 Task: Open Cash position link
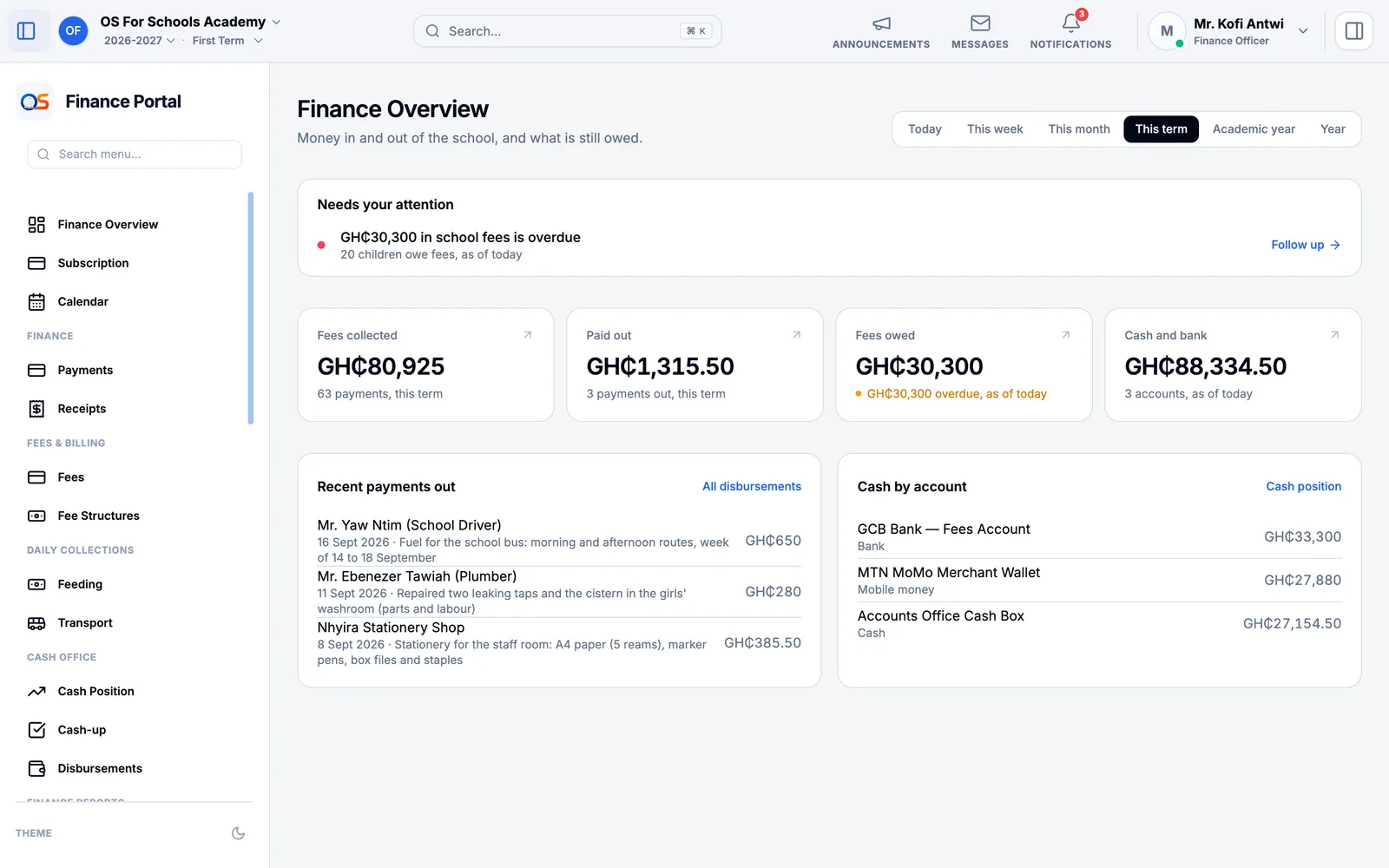click(1303, 487)
